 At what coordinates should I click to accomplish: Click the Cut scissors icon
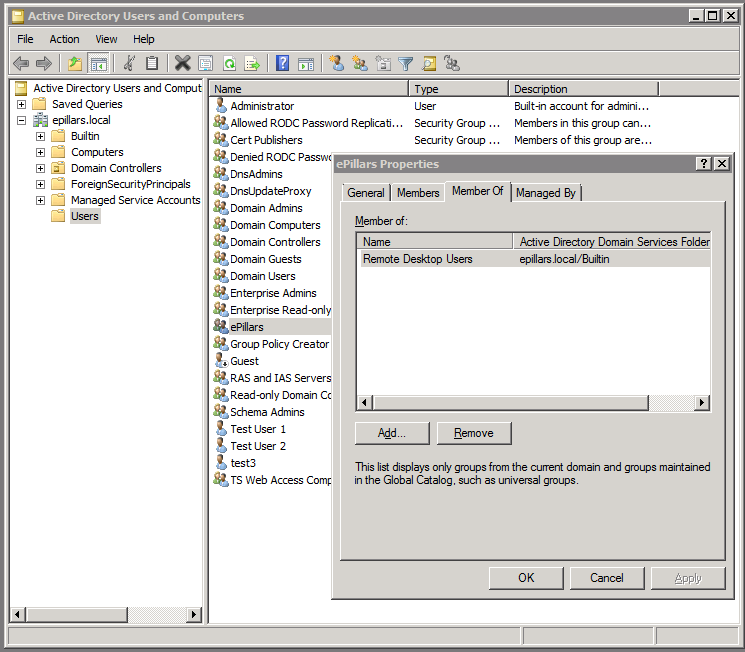[x=129, y=63]
